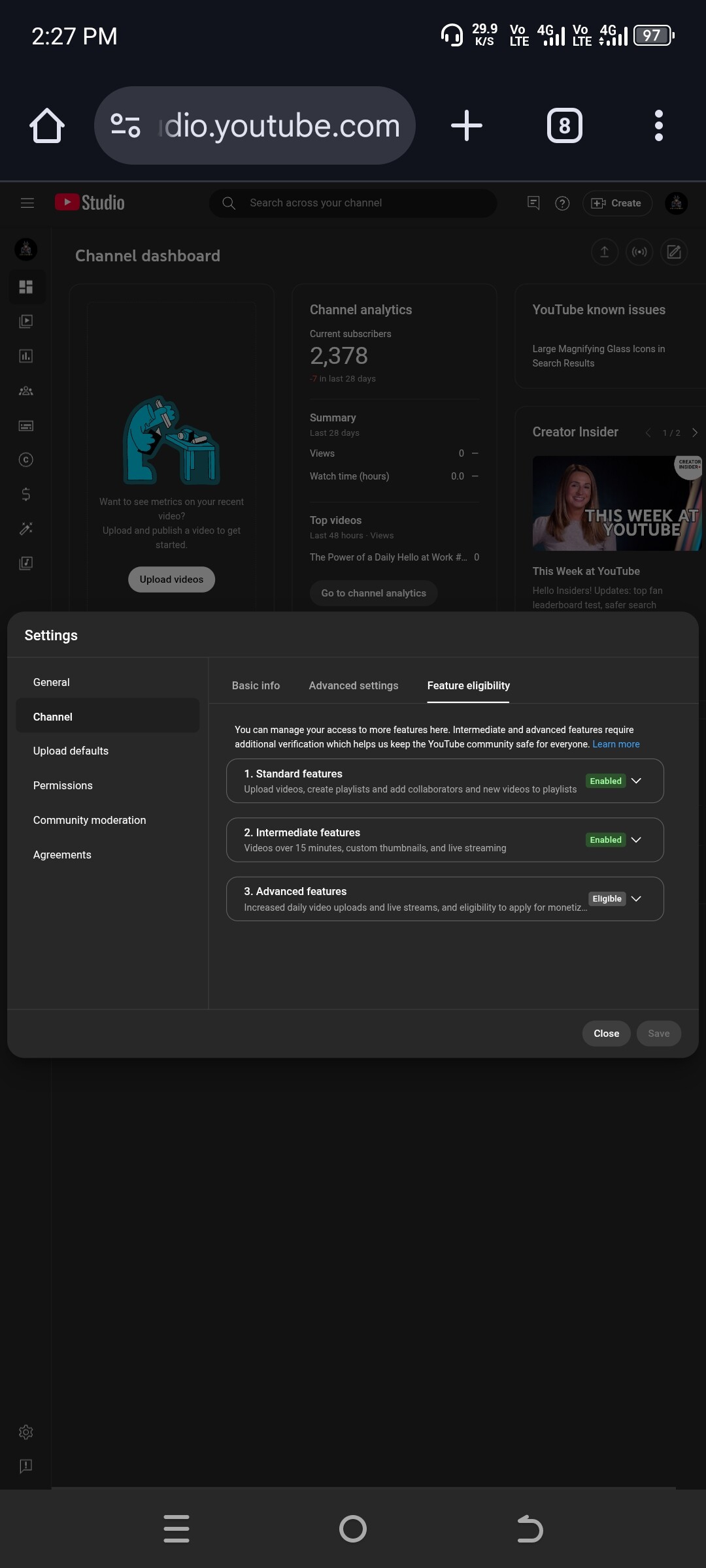Open the Copyright icon in sidebar

click(26, 460)
